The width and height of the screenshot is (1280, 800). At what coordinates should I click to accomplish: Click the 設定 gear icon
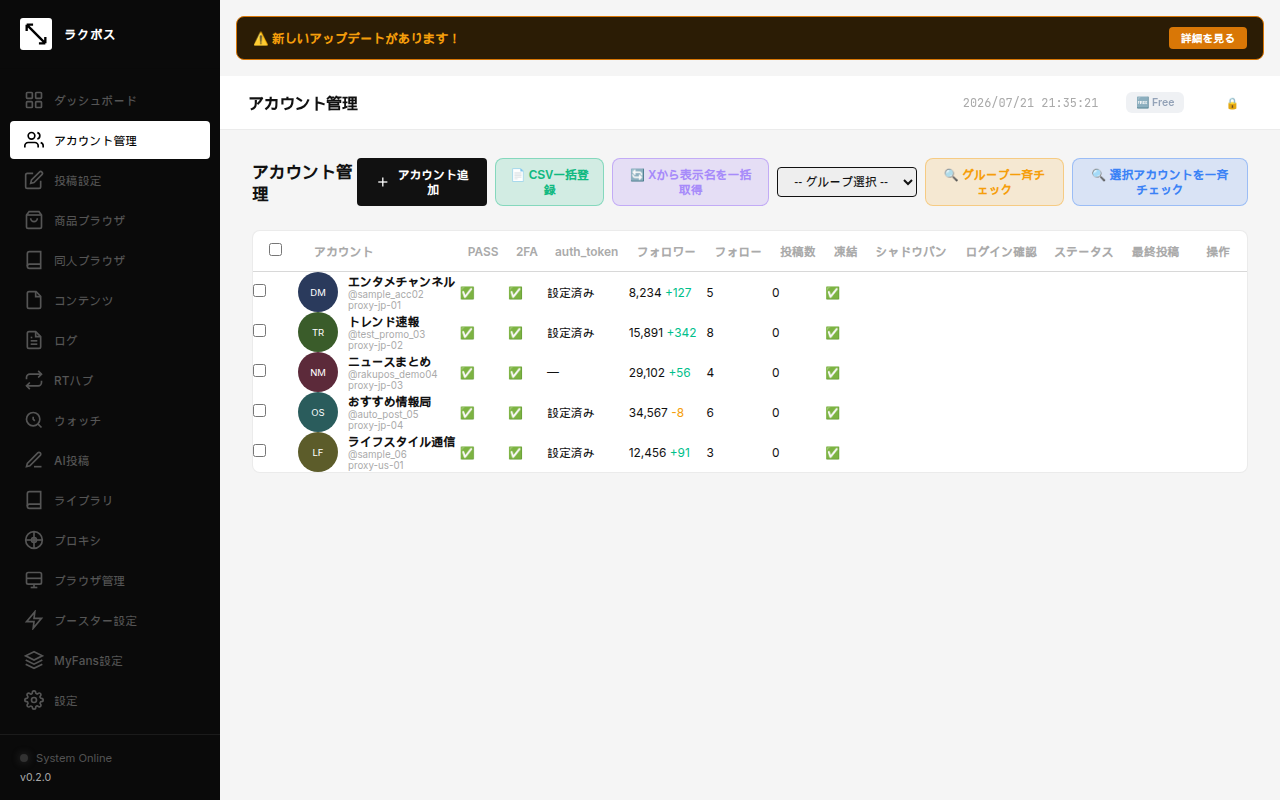tap(34, 700)
